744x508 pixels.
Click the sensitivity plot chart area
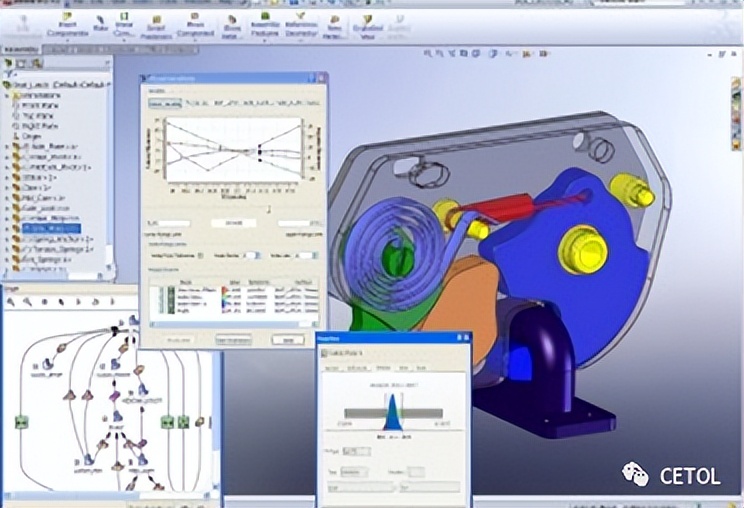[x=233, y=150]
